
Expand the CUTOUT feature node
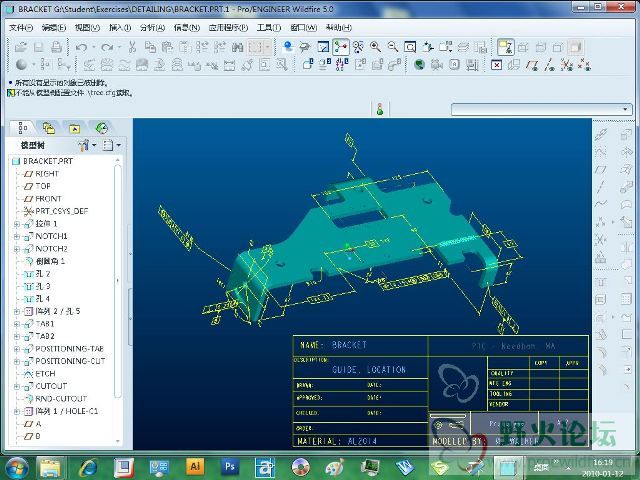[x=17, y=387]
